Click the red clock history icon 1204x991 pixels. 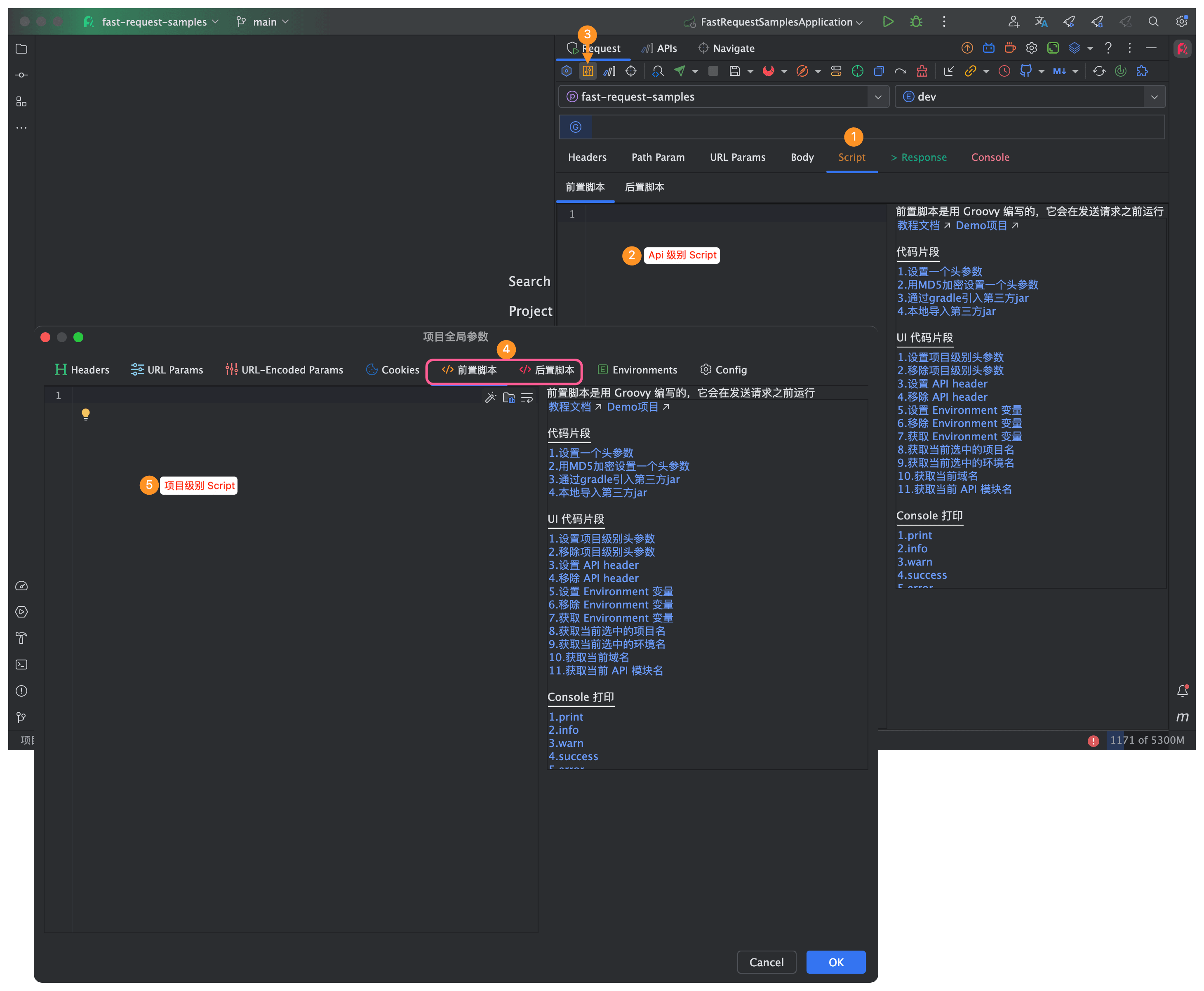[1004, 71]
